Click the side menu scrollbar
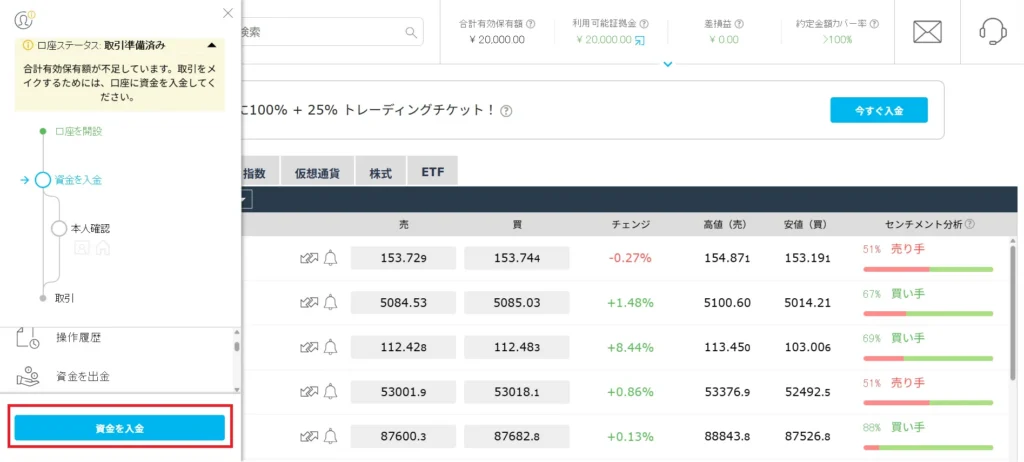Viewport: 1024px width, 462px height. [236, 346]
